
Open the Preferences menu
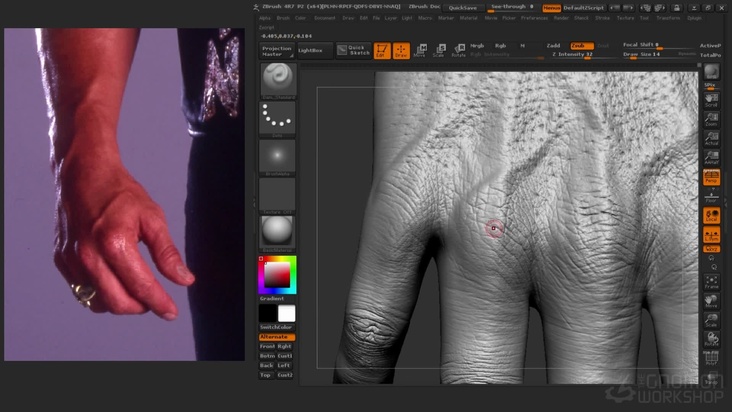534,18
